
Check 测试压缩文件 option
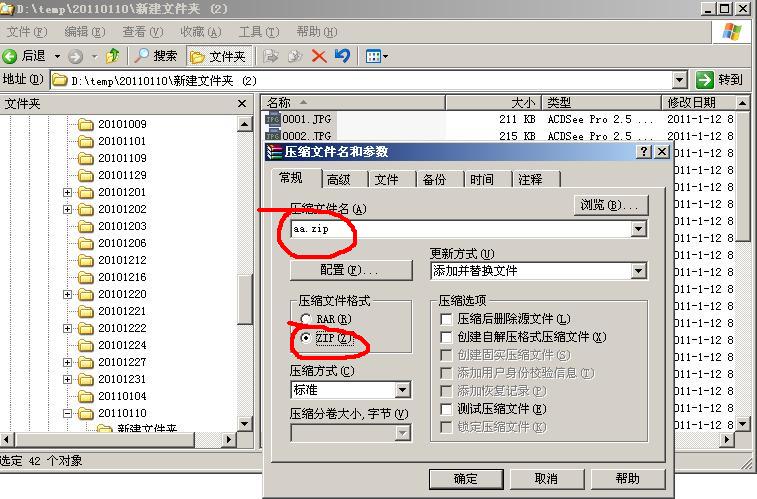(x=446, y=409)
